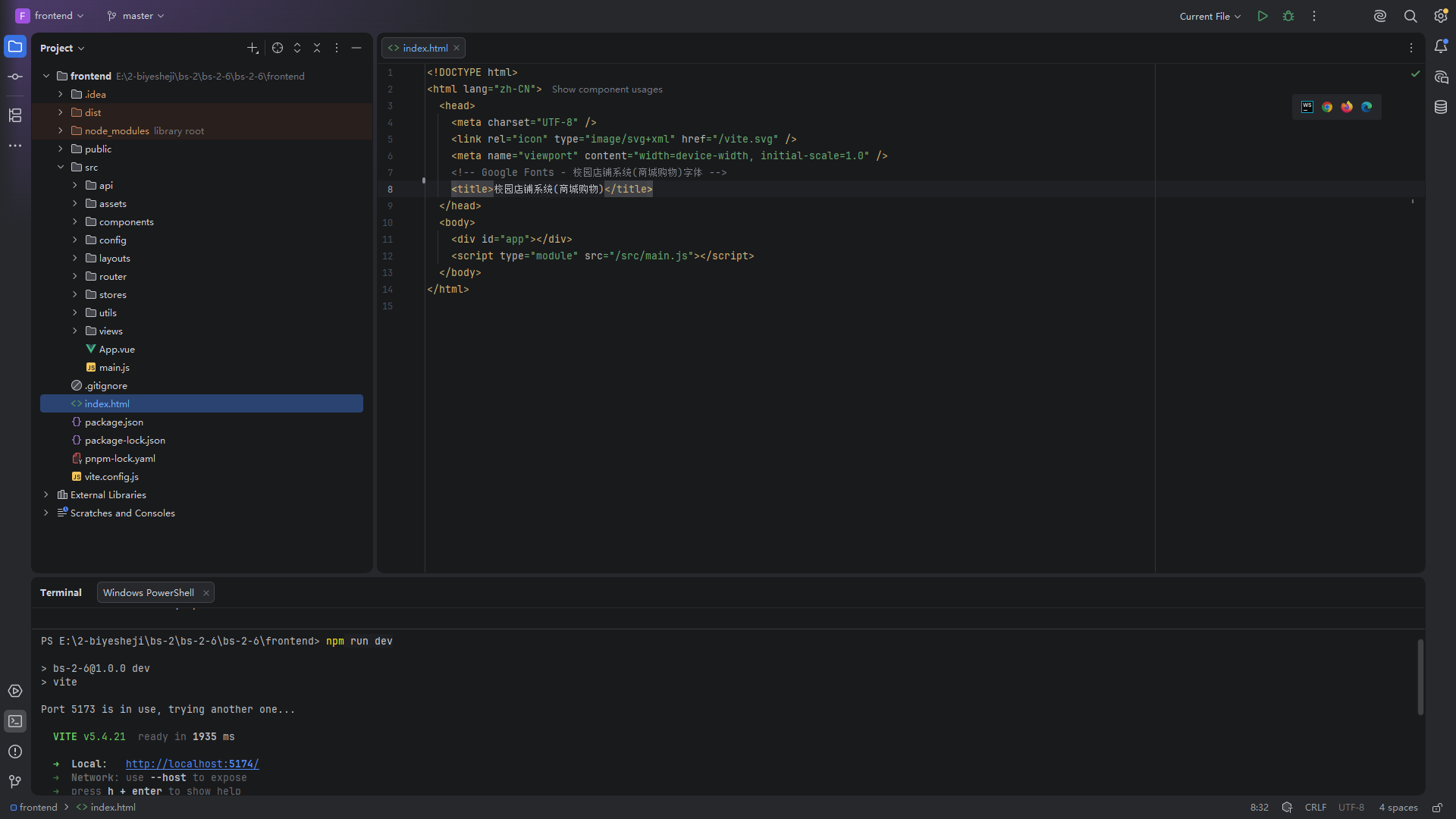1456x819 pixels.
Task: Expand the components folder
Action: 75,221
